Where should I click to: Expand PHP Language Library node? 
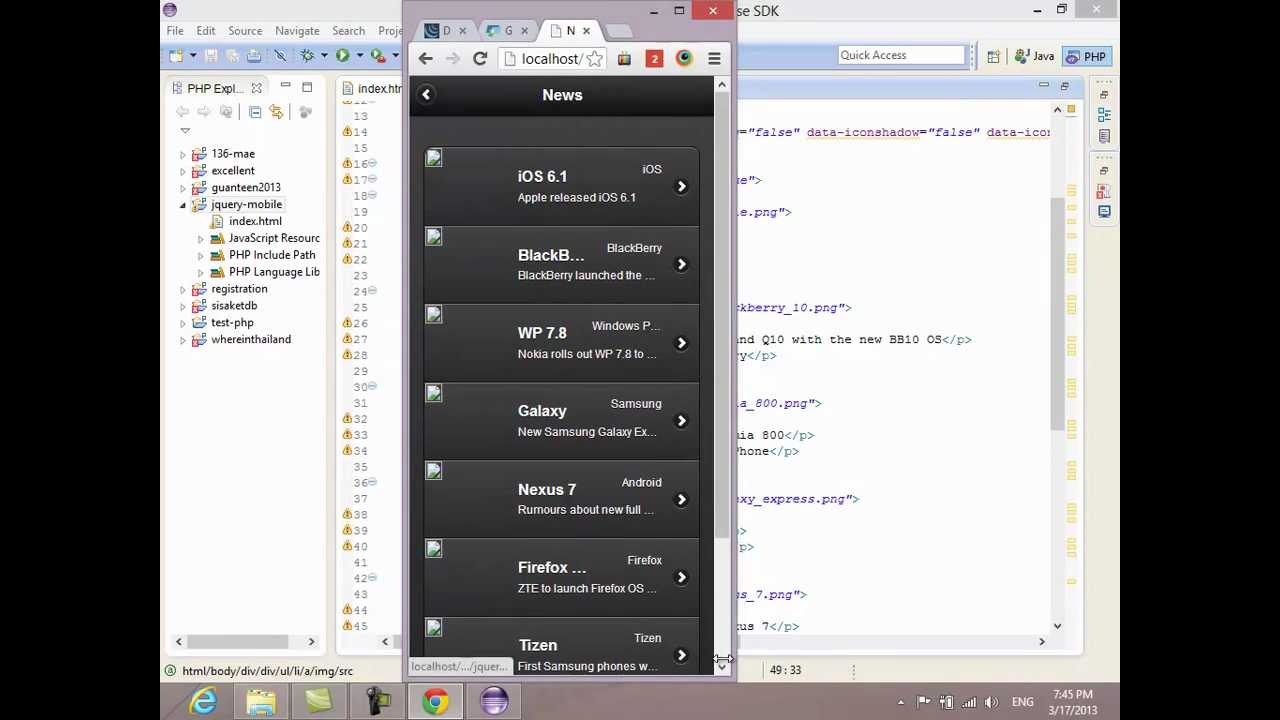click(200, 273)
